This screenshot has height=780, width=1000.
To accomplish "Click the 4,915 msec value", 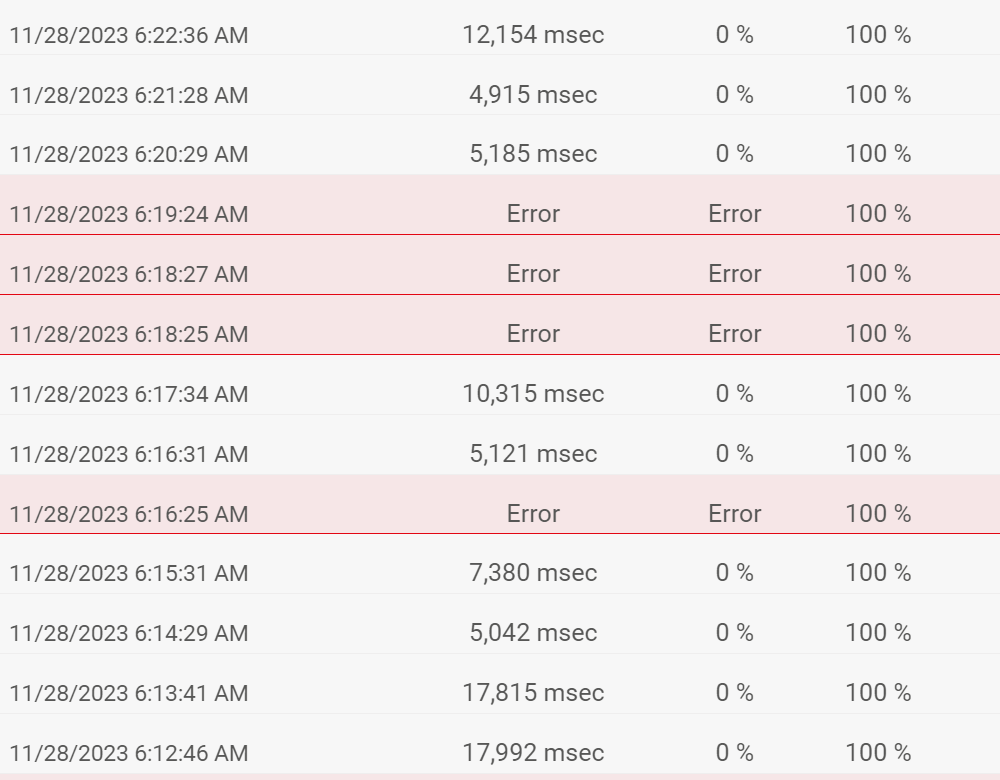I will 533,94.
